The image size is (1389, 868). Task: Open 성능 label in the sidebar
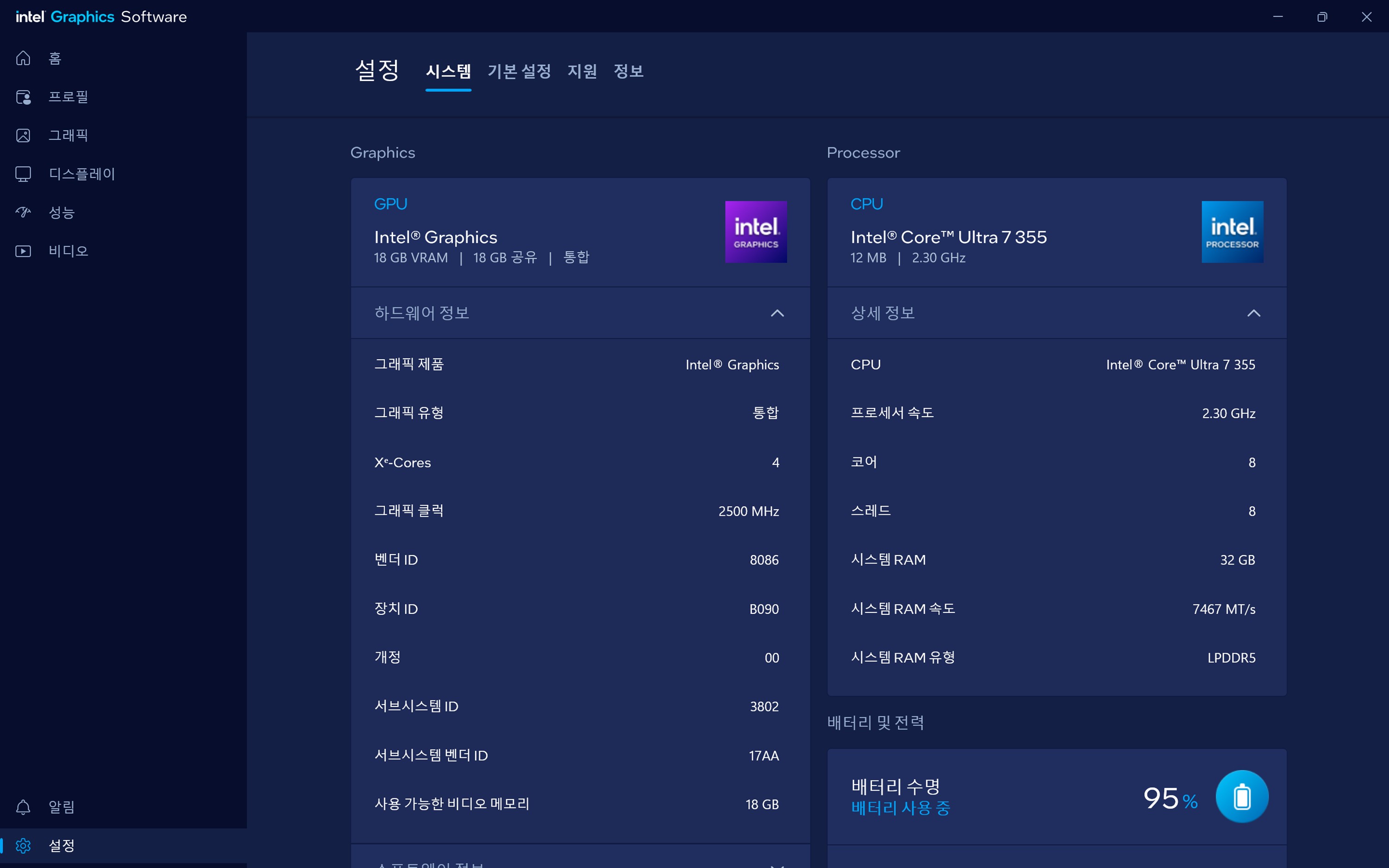(62, 212)
